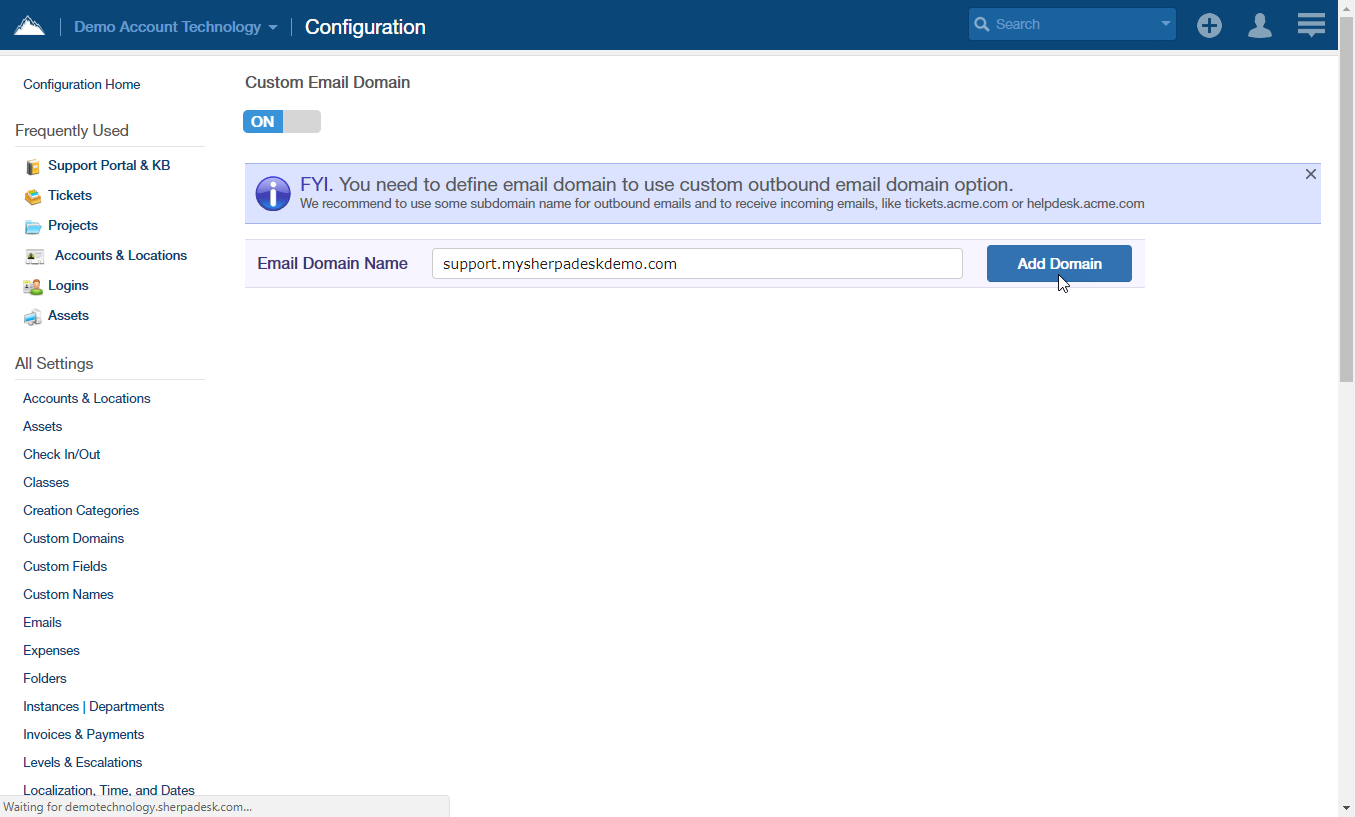Open Custom Domains in All Settings
The height and width of the screenshot is (817, 1355).
point(73,538)
